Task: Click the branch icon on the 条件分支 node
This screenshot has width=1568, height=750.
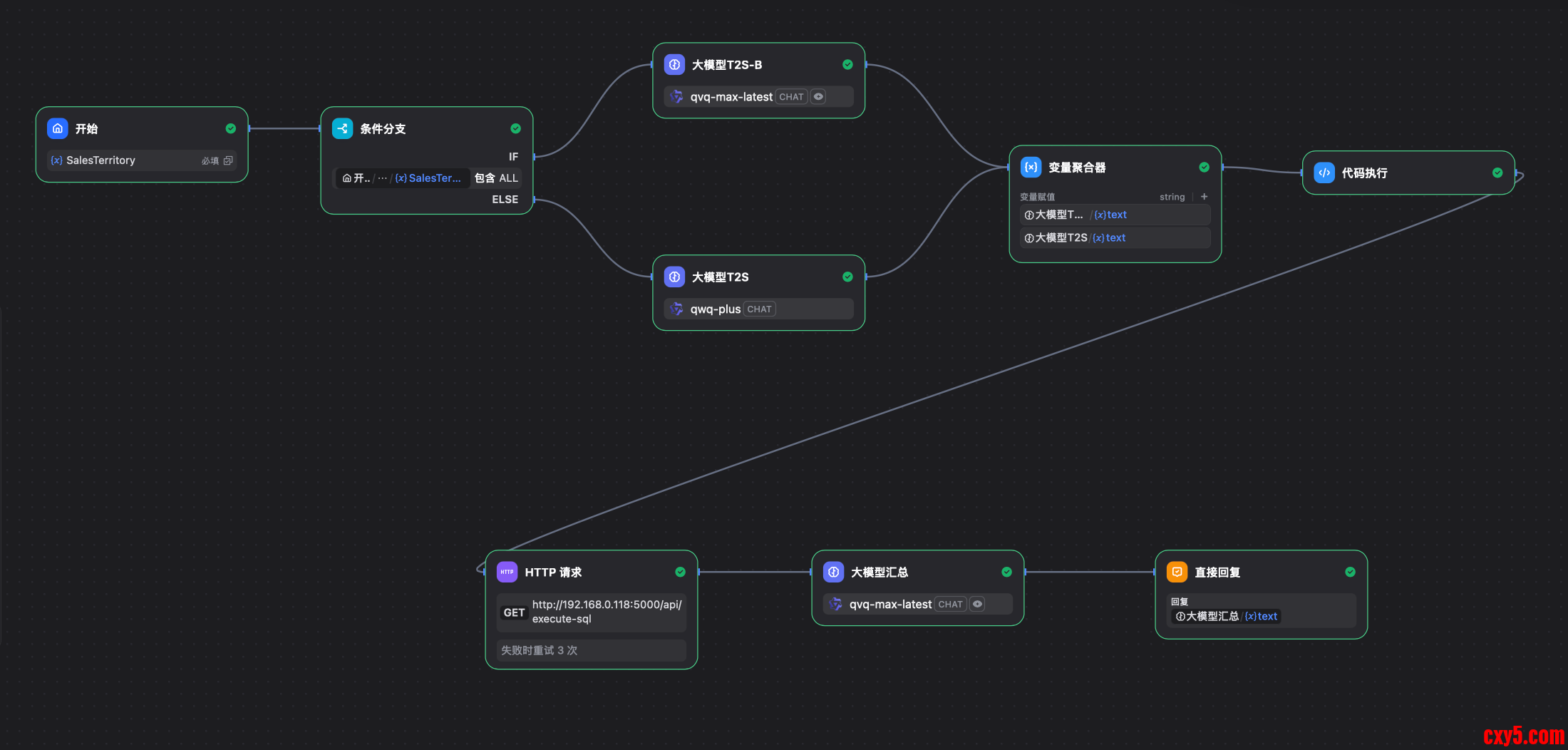Action: tap(342, 128)
